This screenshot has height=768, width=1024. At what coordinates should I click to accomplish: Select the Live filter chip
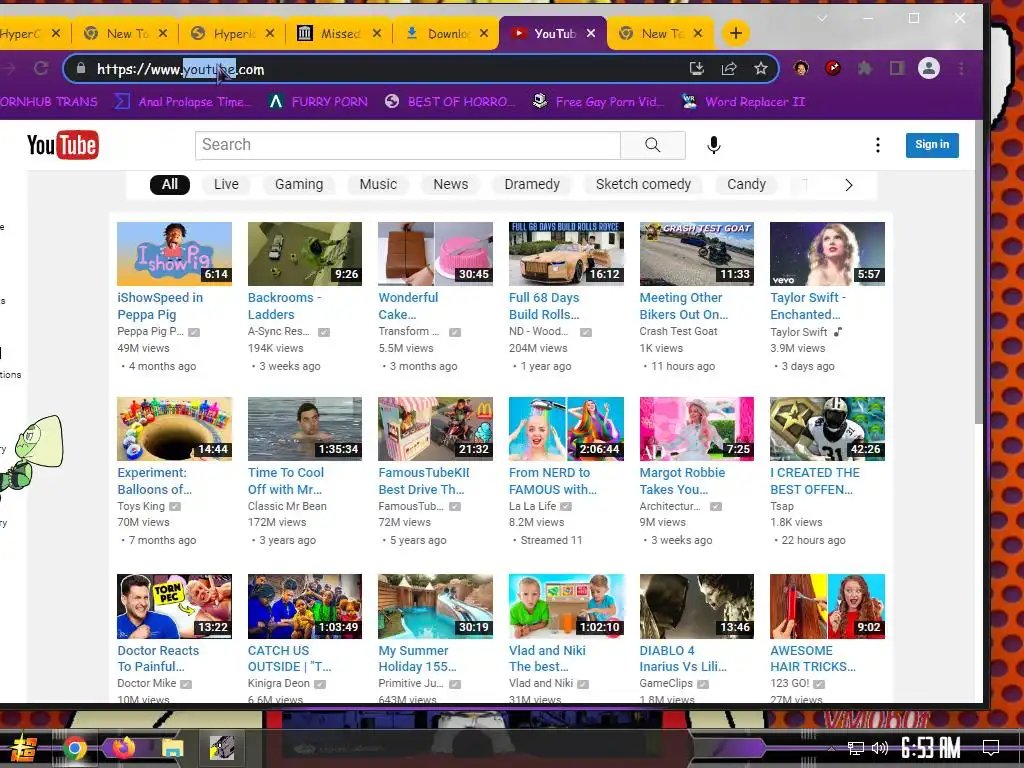point(226,185)
